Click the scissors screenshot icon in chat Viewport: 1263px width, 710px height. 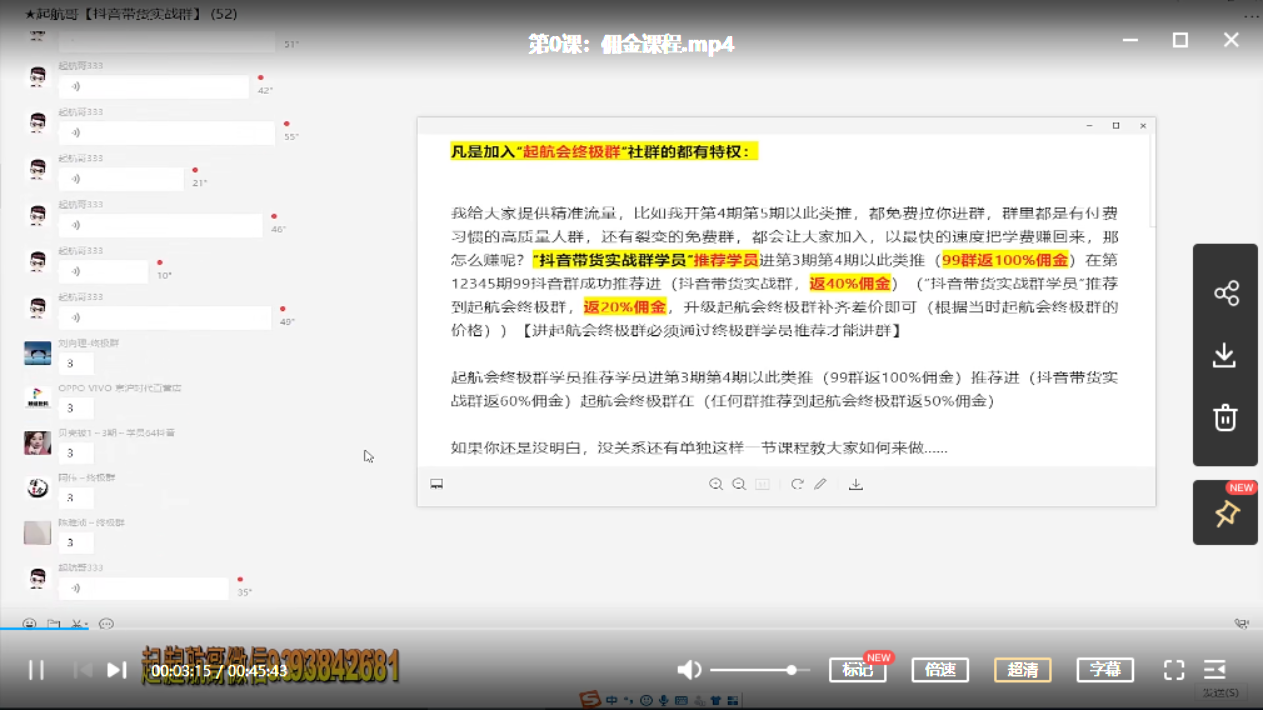[79, 624]
